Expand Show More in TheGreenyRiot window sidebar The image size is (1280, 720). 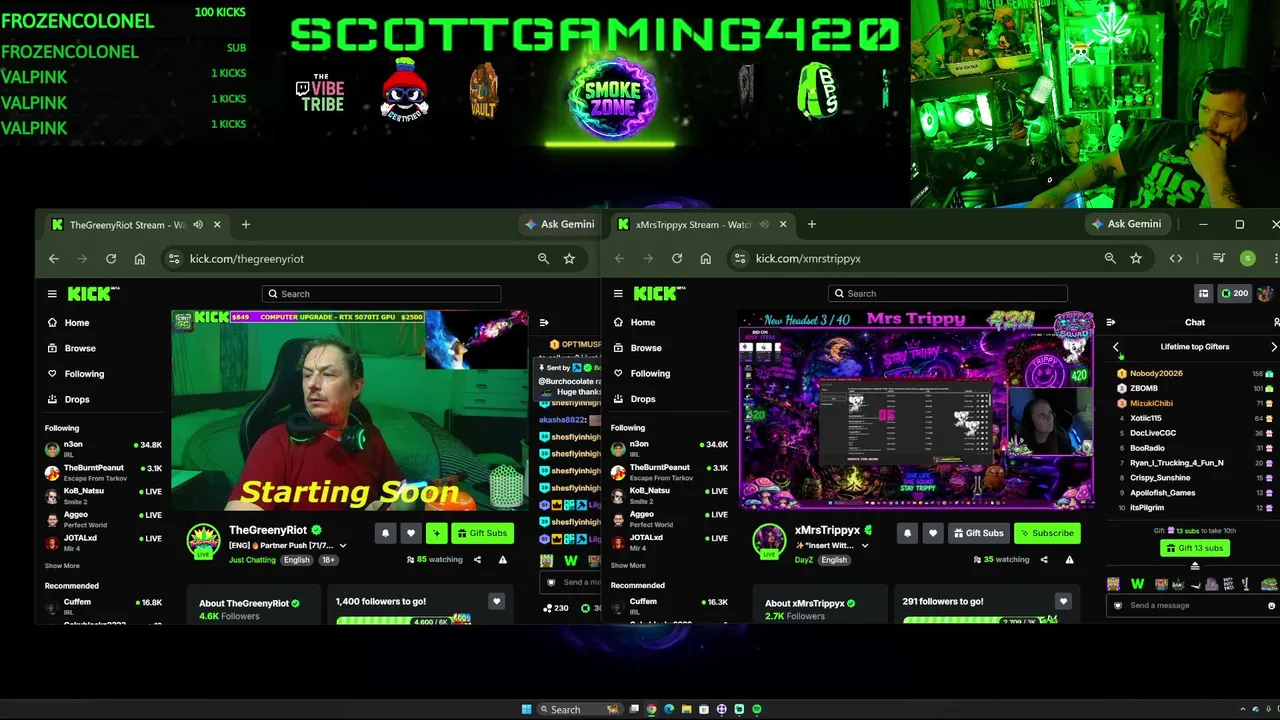(62, 566)
